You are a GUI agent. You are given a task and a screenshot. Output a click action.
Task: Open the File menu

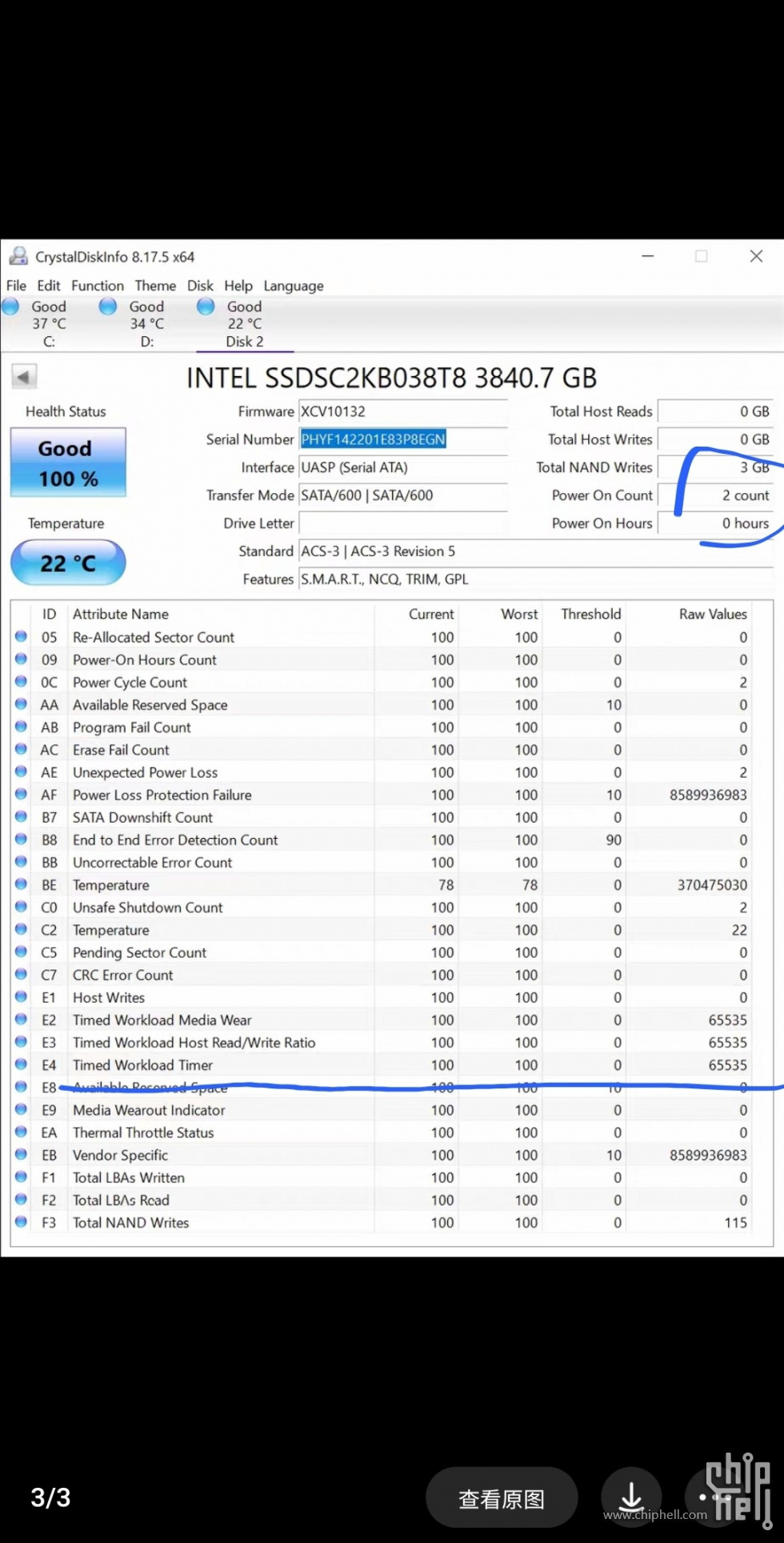16,286
